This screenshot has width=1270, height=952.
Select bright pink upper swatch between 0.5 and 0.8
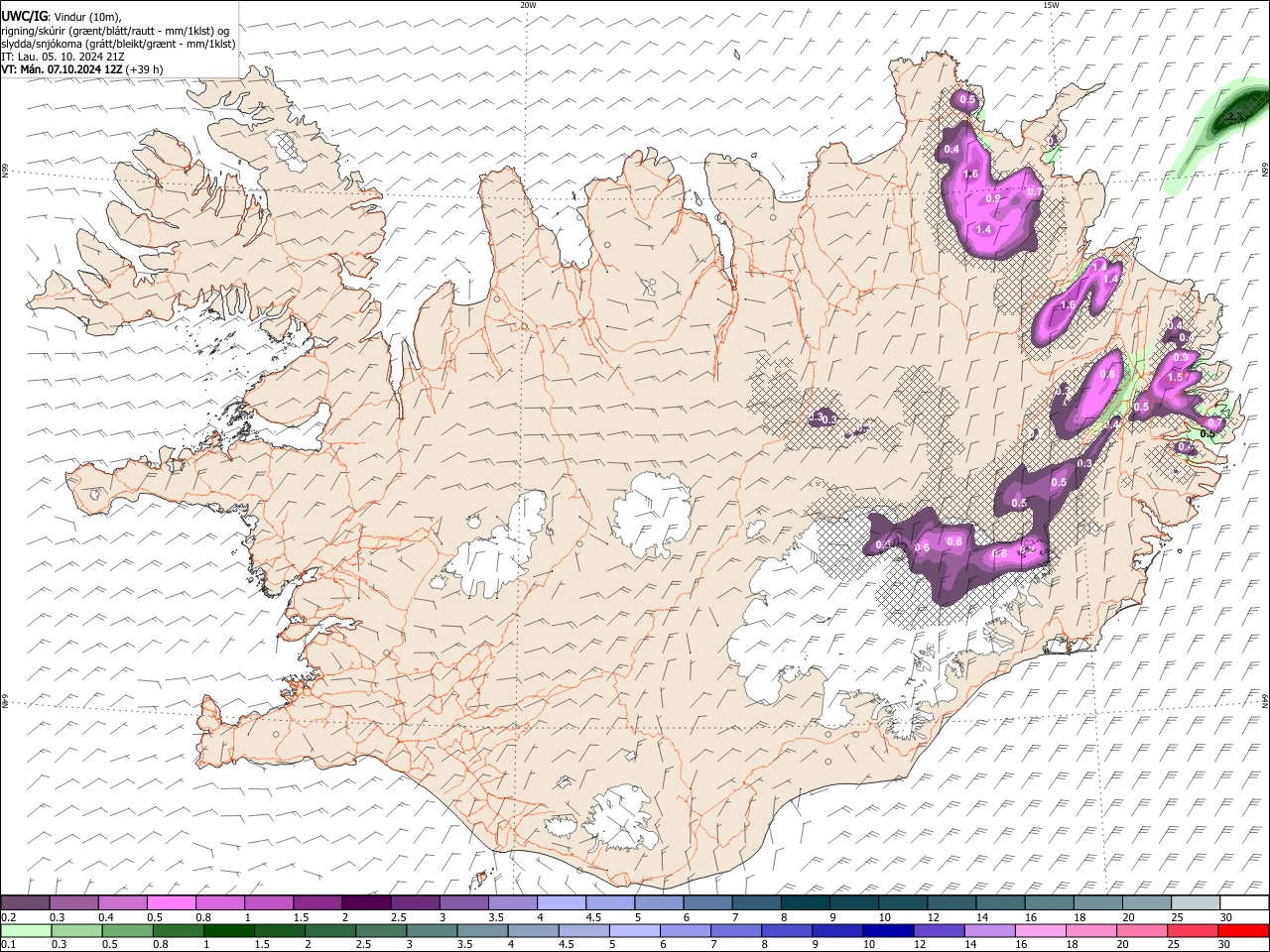coord(171,902)
